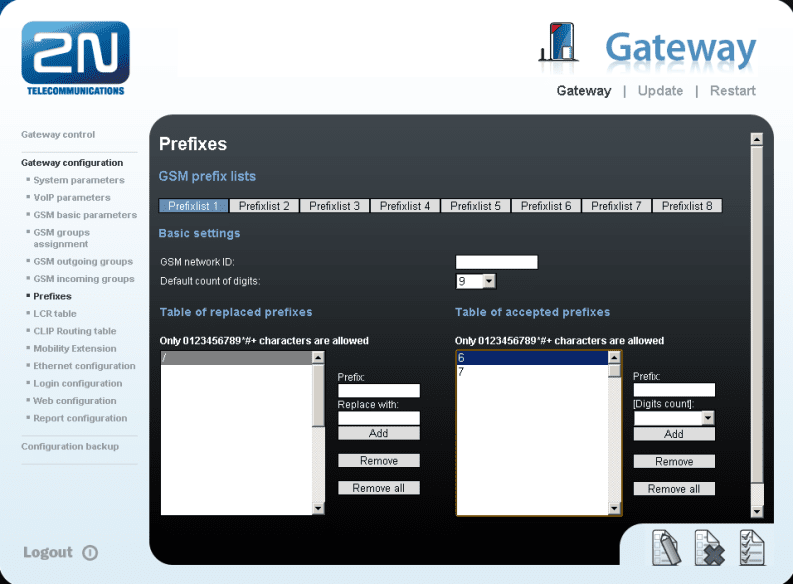Select the Prefixlist 1 tab
Image resolution: width=793 pixels, height=584 pixels.
(x=193, y=206)
